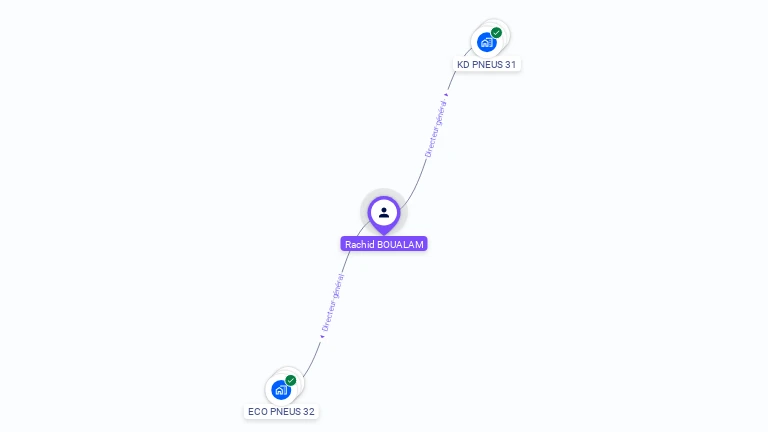The width and height of the screenshot is (768, 432).
Task: Click the ECO PNEUS 32 text label
Action: coord(281,411)
